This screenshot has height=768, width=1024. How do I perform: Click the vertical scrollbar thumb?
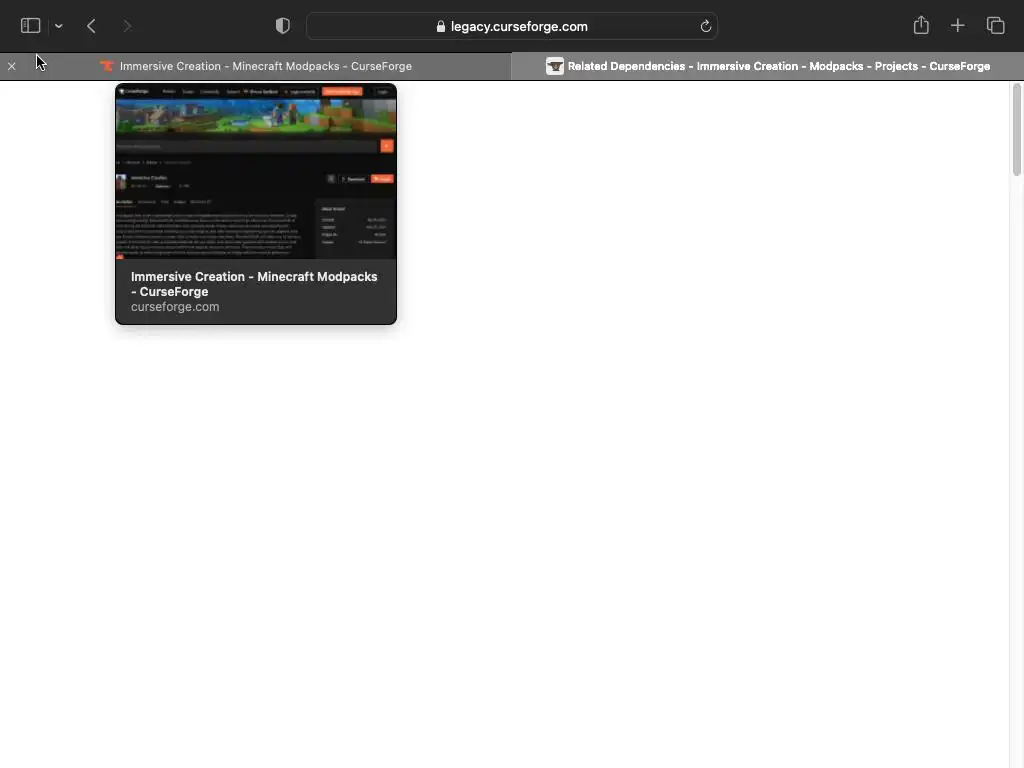point(1016,129)
